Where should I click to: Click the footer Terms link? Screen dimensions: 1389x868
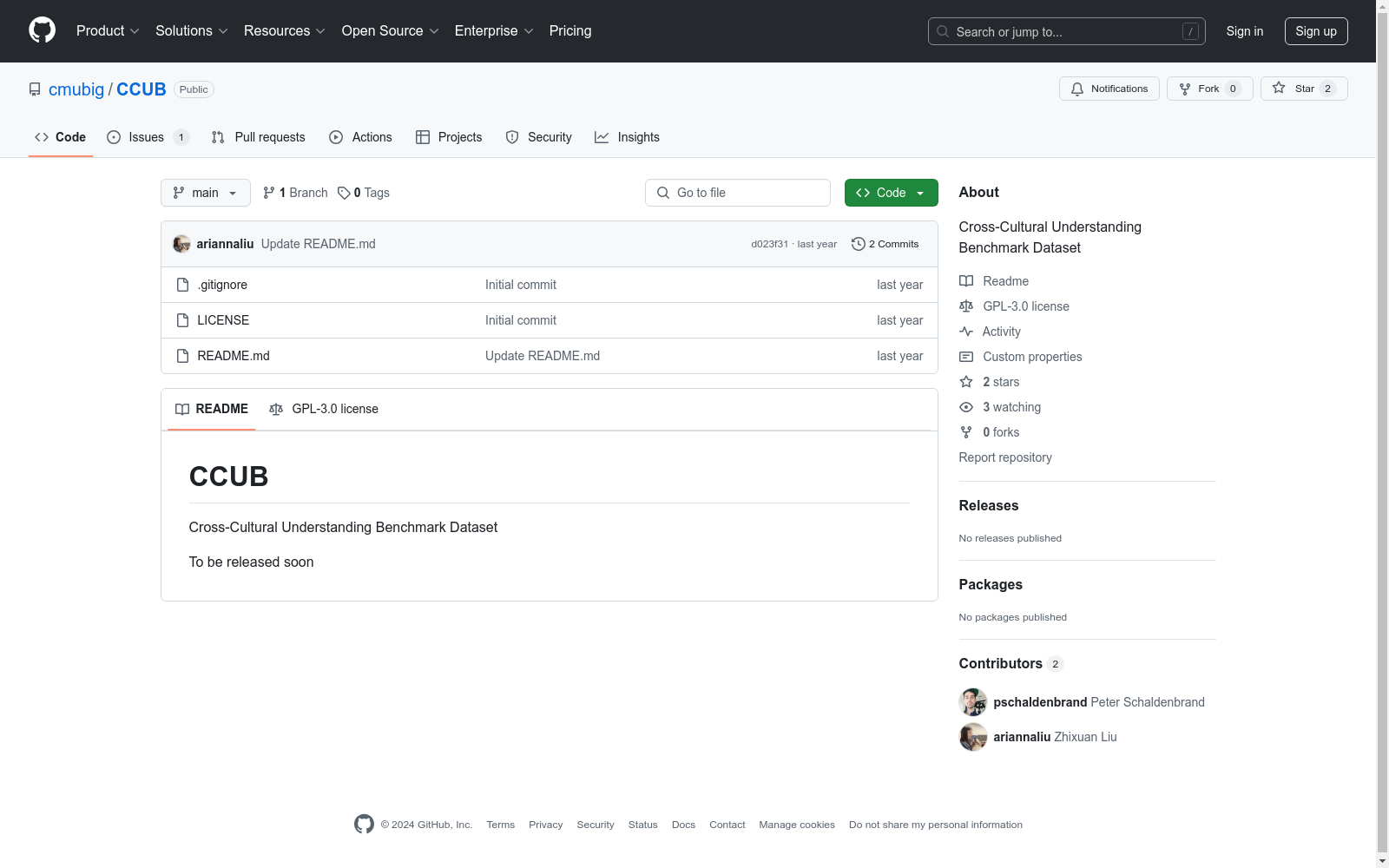(500, 825)
